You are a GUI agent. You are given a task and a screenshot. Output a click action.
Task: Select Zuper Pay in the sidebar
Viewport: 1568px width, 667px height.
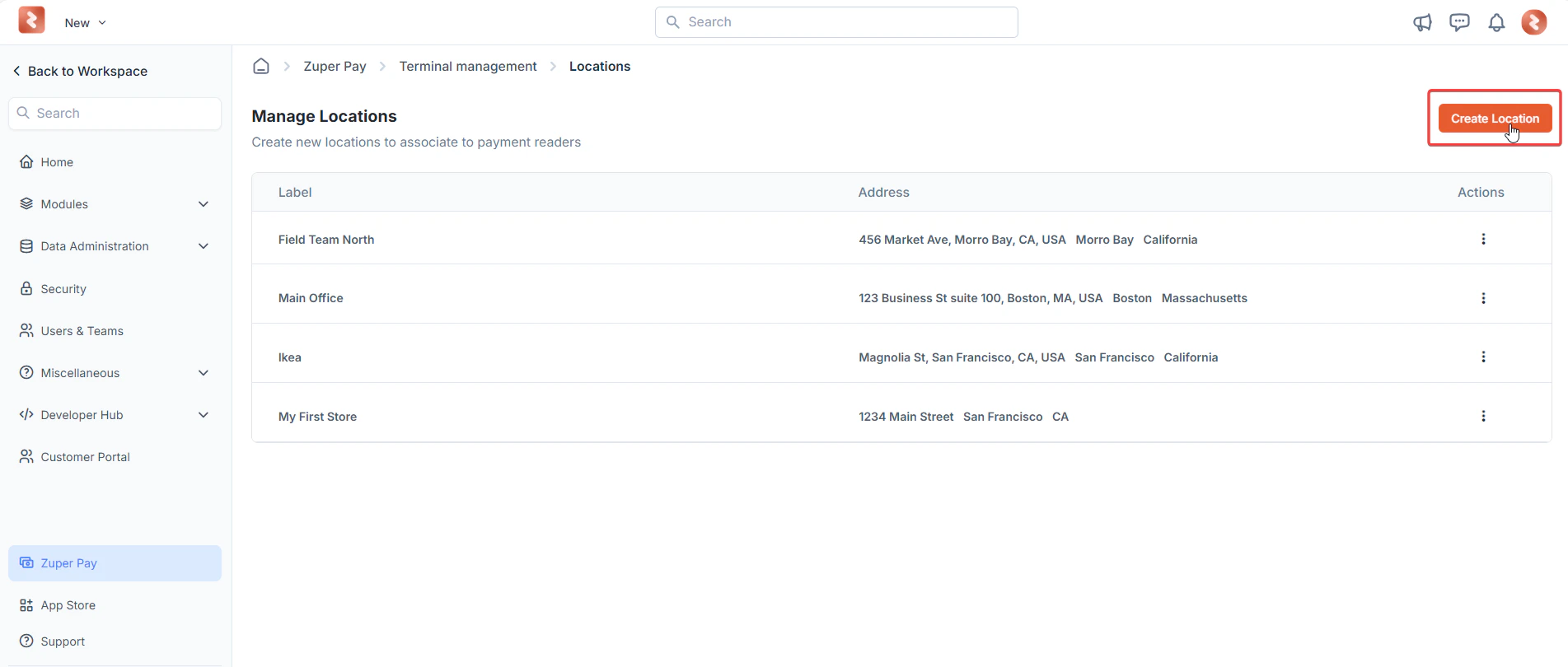(x=115, y=563)
